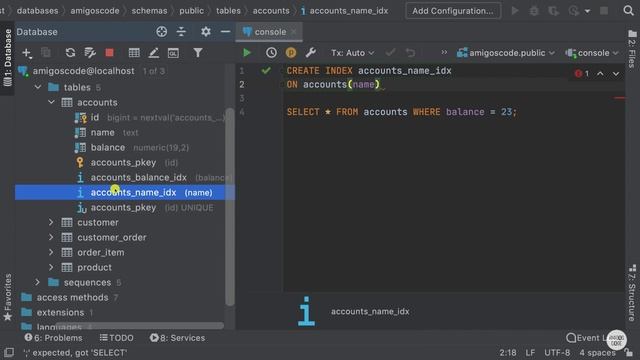Click the 4 spaces indent setting
This screenshot has width=640, height=360.
[x=597, y=353]
